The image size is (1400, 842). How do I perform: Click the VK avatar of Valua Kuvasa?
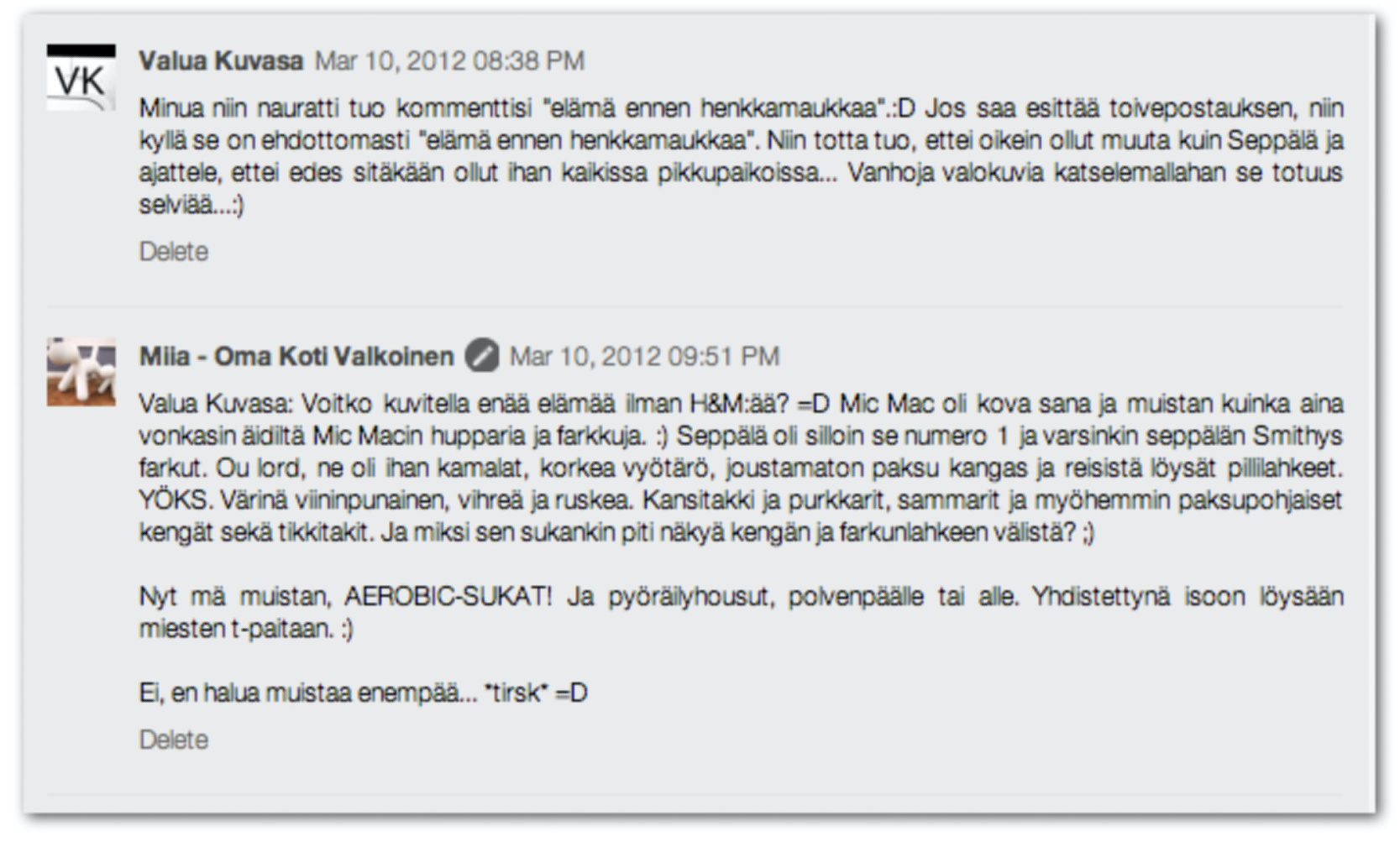[81, 77]
